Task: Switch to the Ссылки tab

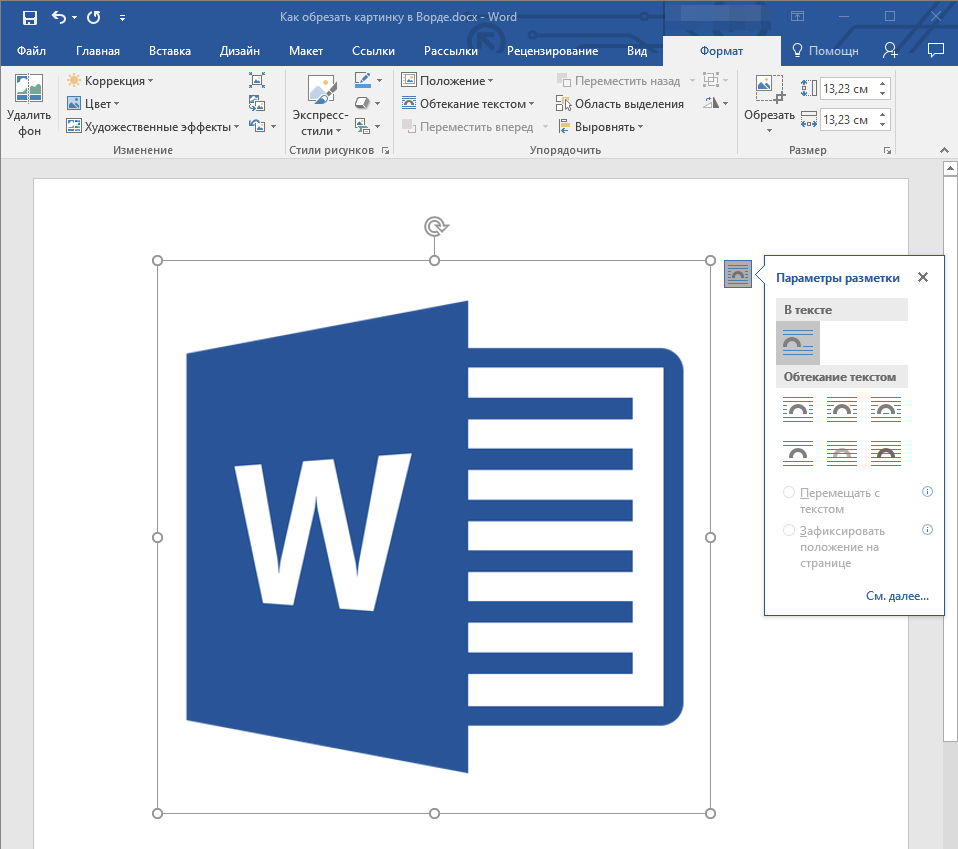Action: (373, 51)
